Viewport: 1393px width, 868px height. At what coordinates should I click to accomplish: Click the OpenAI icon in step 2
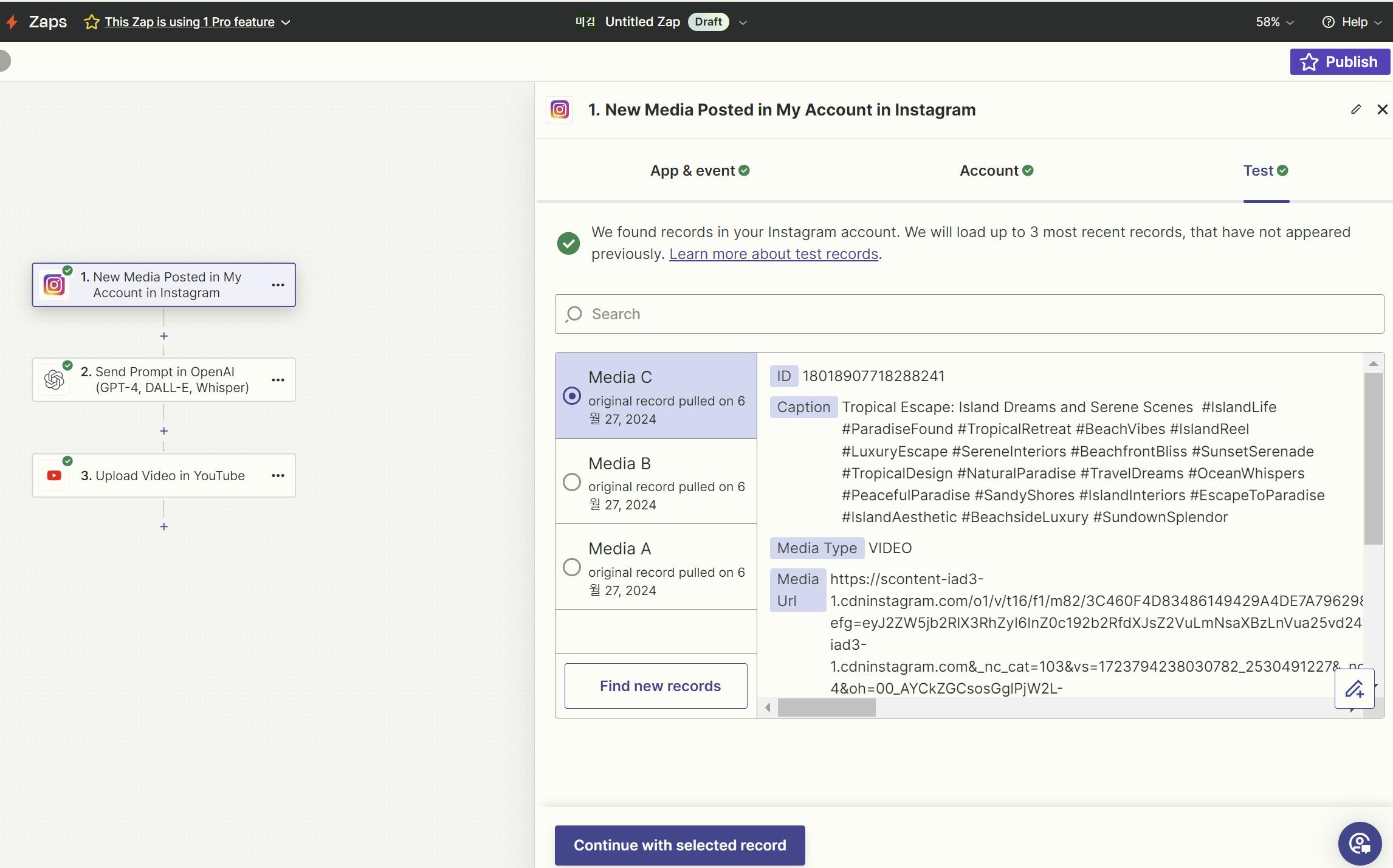(x=54, y=380)
